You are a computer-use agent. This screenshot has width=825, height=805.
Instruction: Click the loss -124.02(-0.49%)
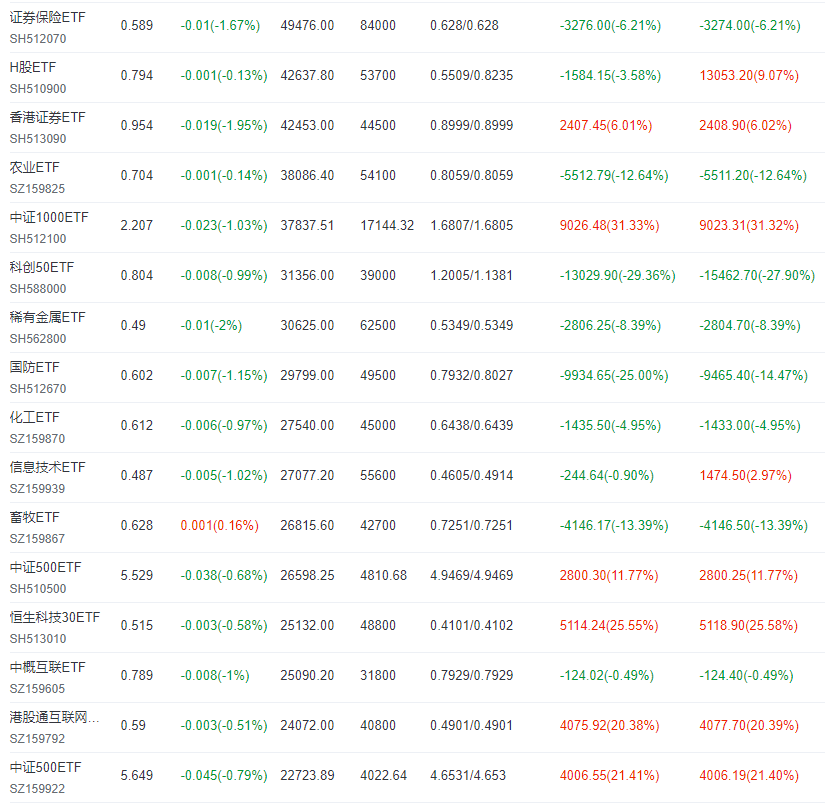(607, 675)
